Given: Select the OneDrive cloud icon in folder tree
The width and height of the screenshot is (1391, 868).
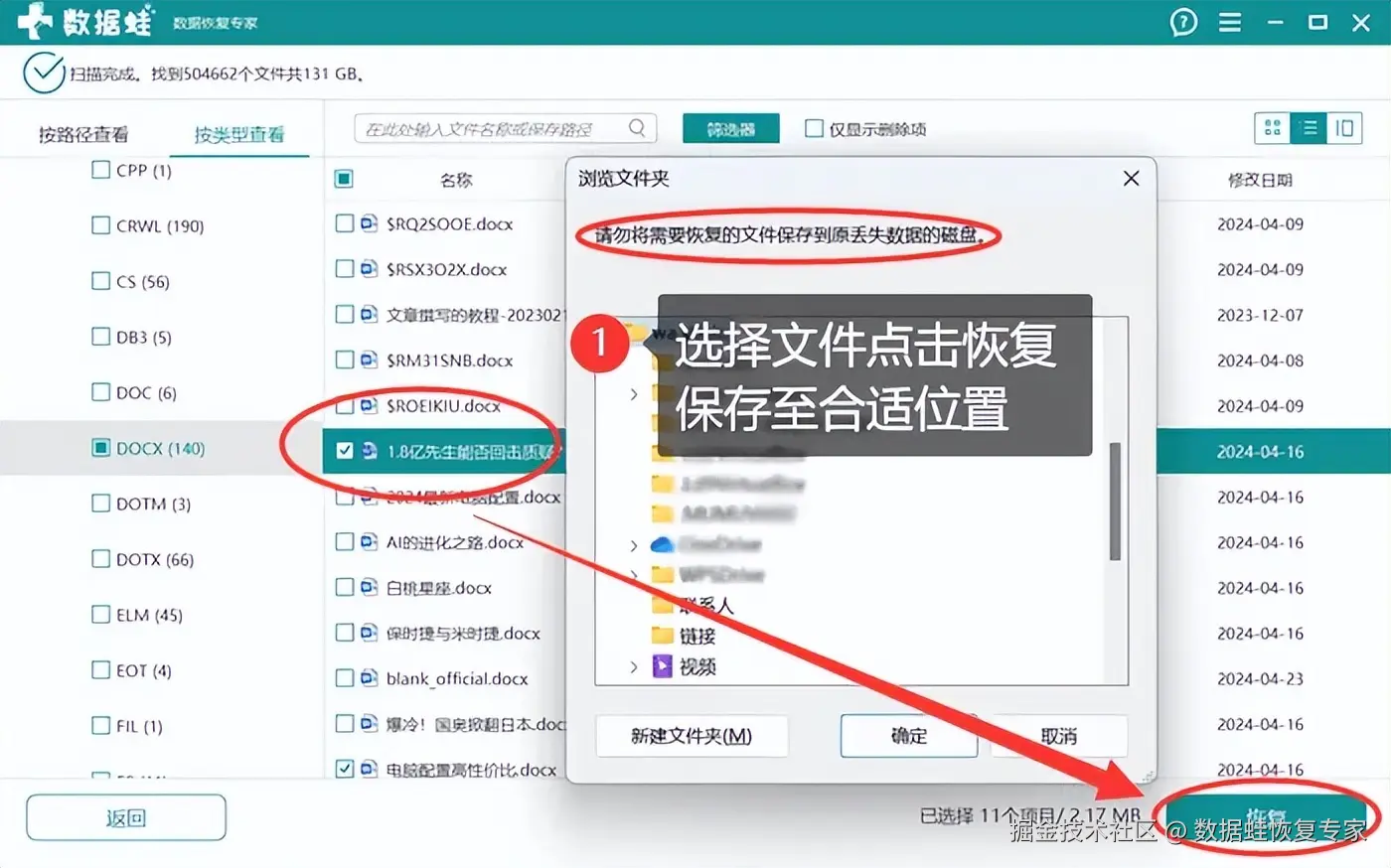Looking at the screenshot, I should point(662,544).
